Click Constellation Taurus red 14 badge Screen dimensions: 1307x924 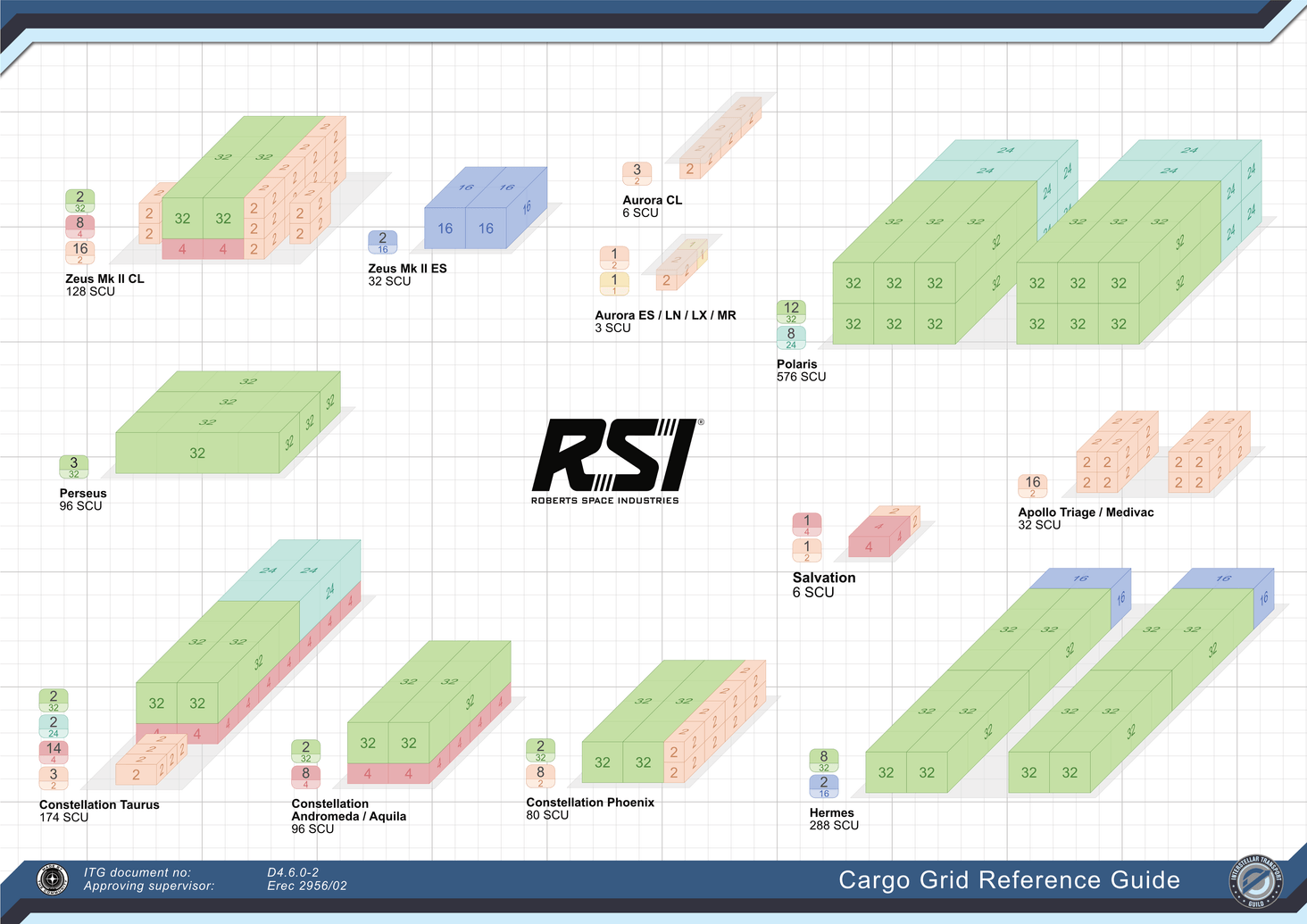point(54,753)
